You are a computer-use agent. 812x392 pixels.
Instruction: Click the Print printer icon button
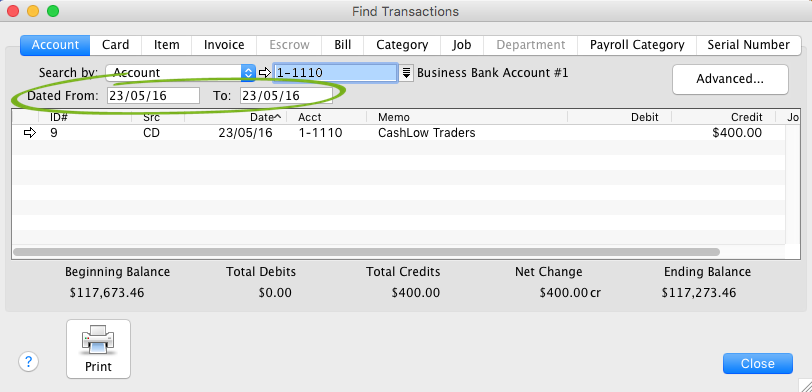[98, 349]
